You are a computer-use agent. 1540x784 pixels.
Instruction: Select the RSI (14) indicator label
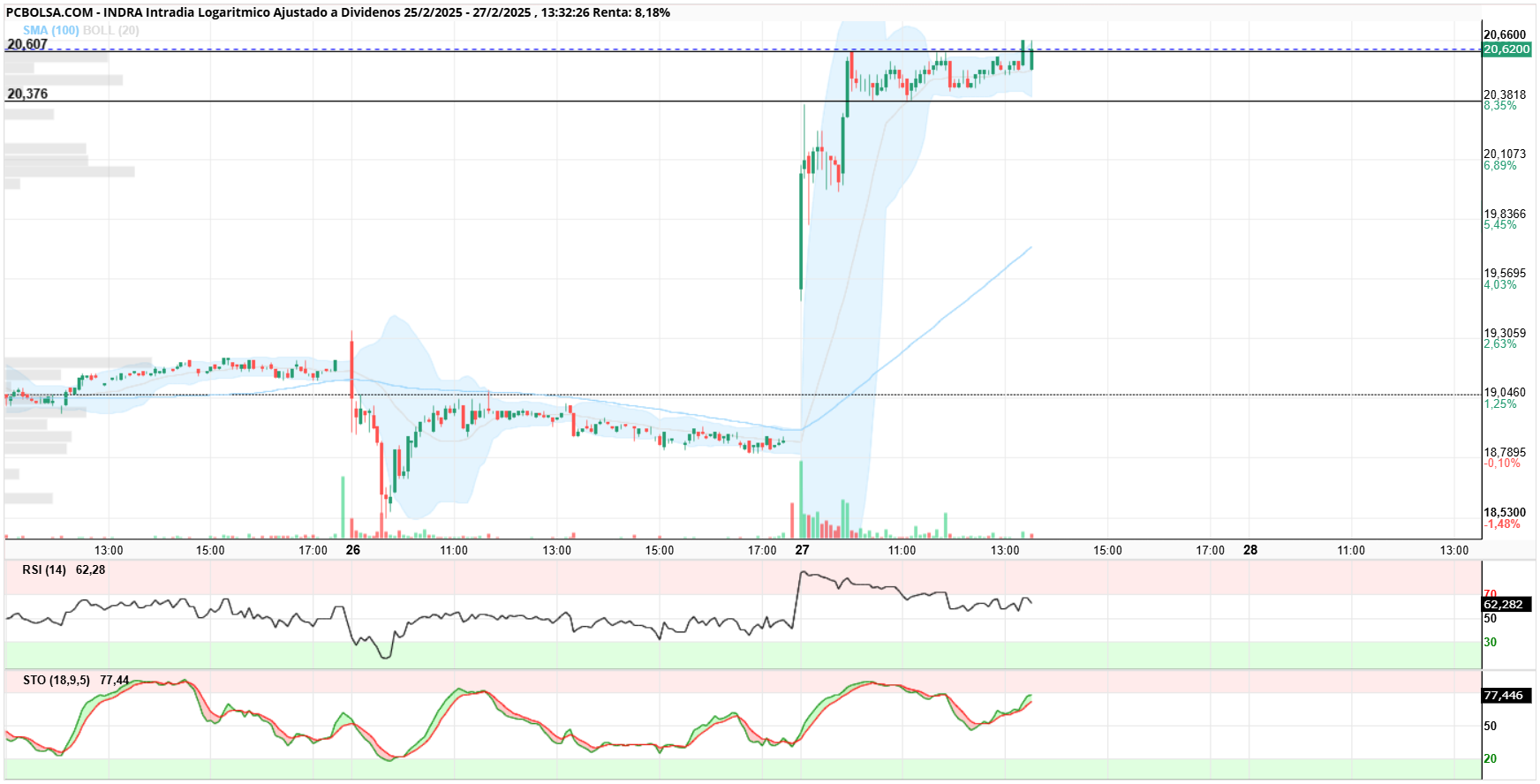44,569
